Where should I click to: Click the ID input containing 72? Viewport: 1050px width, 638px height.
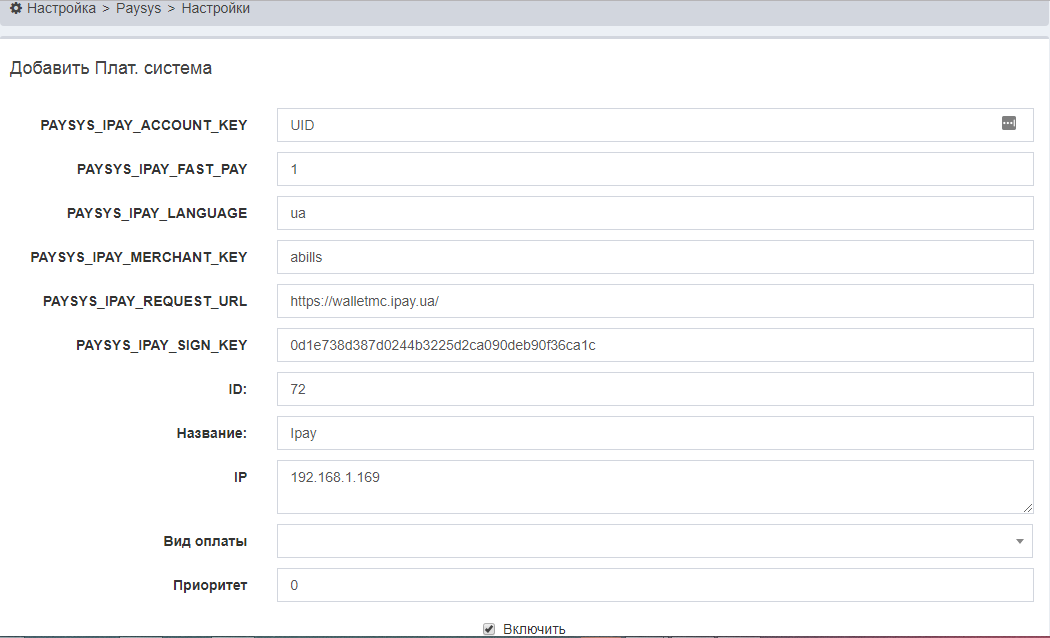coord(655,389)
